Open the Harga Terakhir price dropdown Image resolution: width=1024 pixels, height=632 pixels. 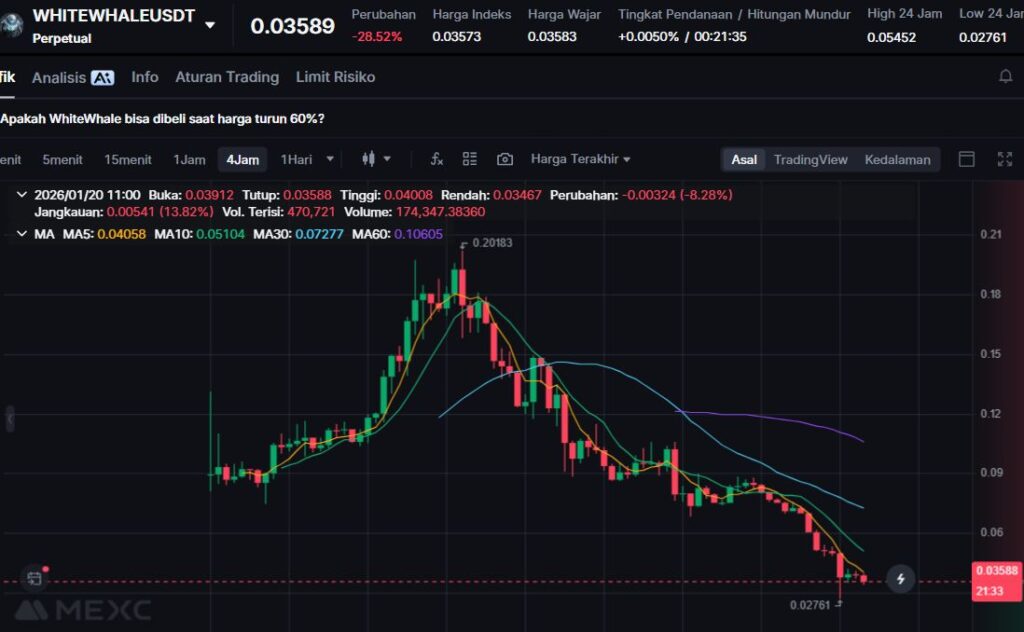tap(580, 159)
